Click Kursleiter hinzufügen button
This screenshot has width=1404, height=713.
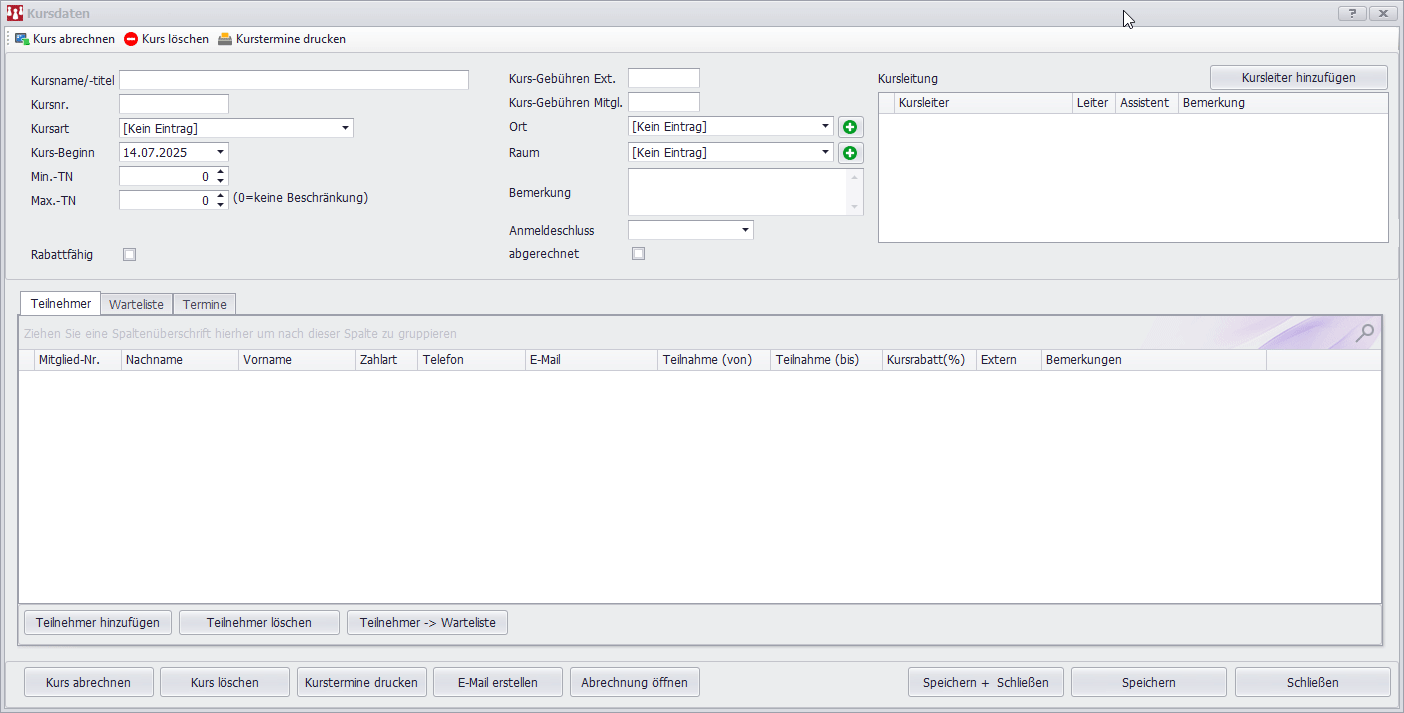pos(1298,78)
